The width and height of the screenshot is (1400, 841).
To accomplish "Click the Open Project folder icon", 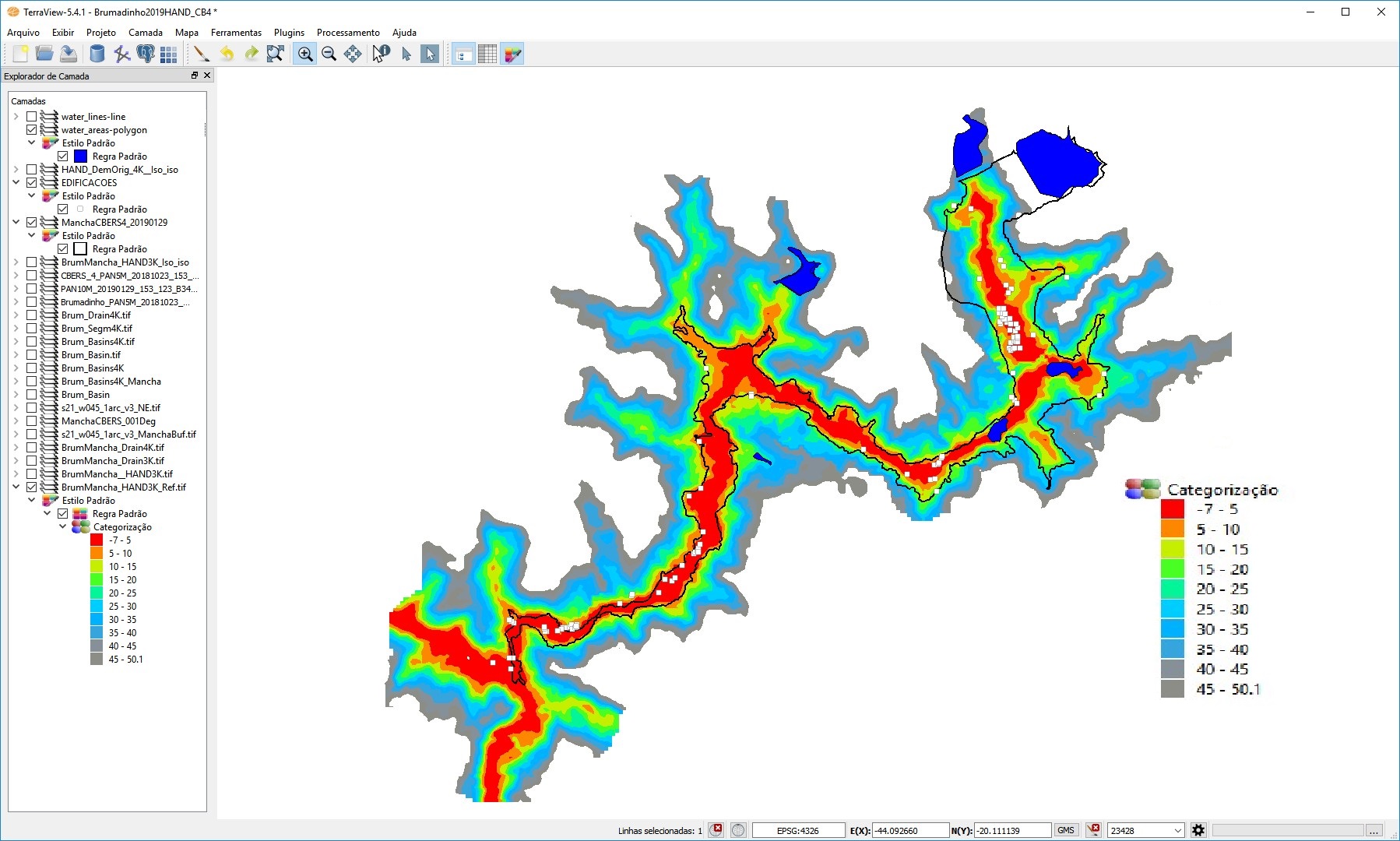I will [x=44, y=54].
